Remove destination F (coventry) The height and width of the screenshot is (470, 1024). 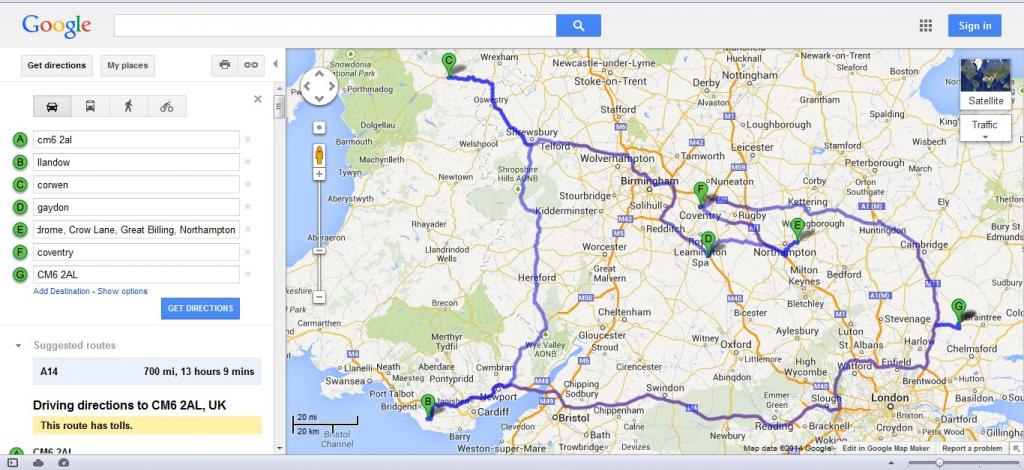(248, 252)
